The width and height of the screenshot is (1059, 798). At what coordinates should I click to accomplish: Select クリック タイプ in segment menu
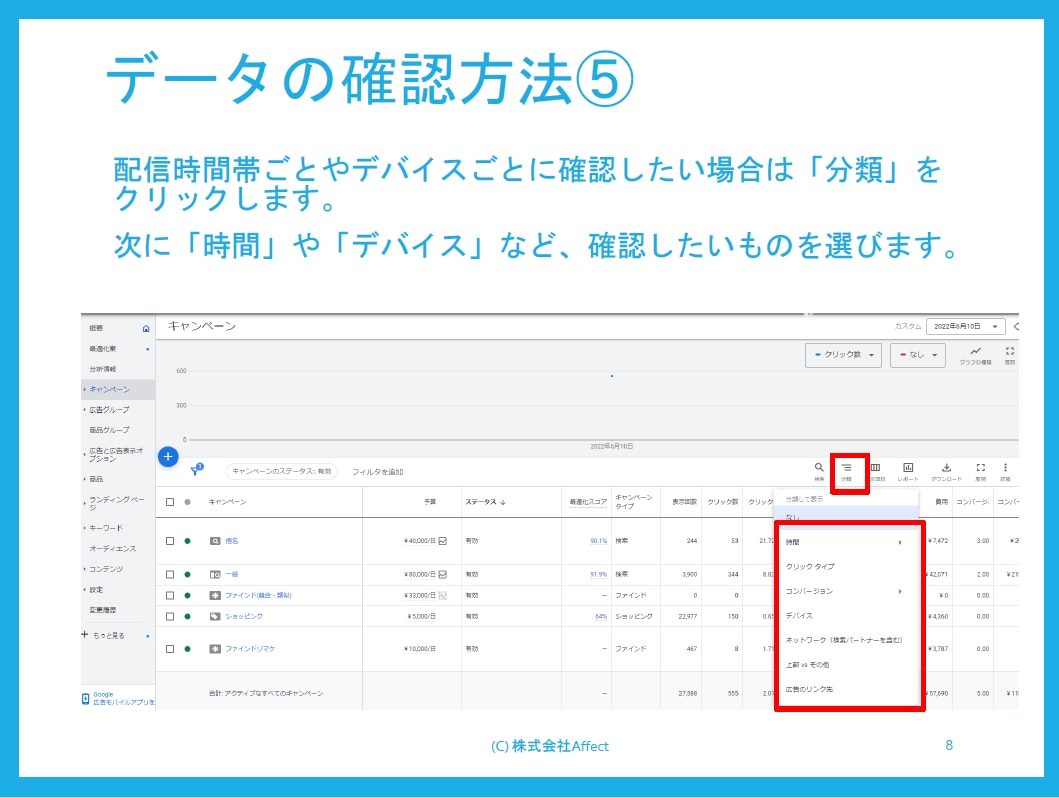tap(810, 566)
